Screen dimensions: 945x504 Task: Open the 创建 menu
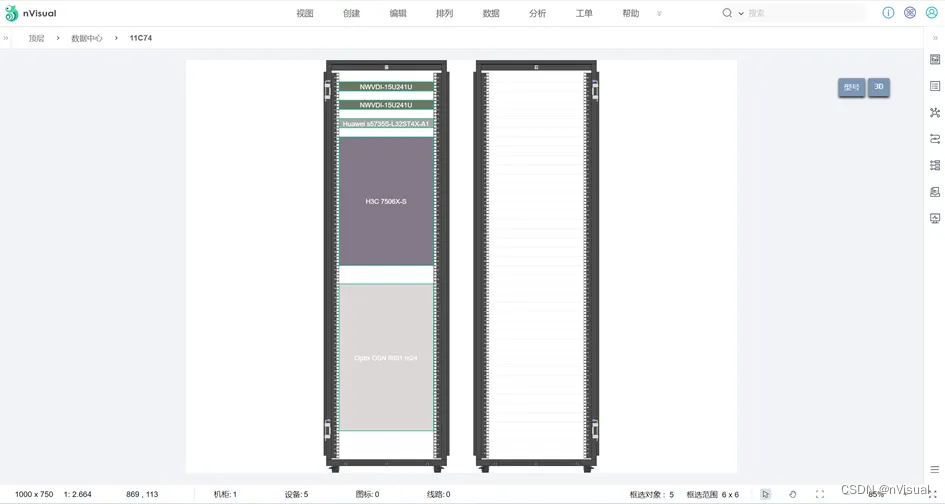point(351,13)
